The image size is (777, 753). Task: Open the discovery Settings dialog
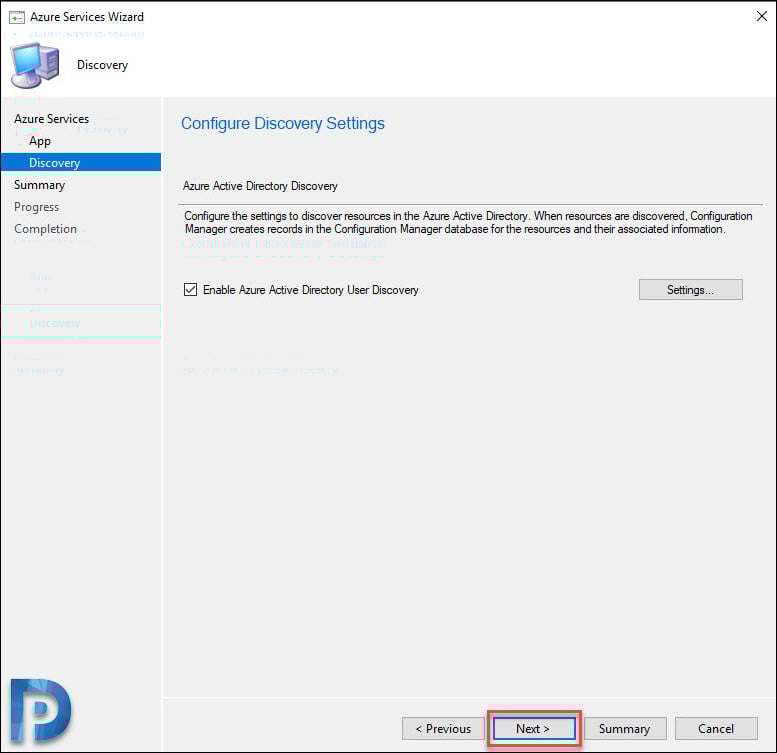coord(690,290)
